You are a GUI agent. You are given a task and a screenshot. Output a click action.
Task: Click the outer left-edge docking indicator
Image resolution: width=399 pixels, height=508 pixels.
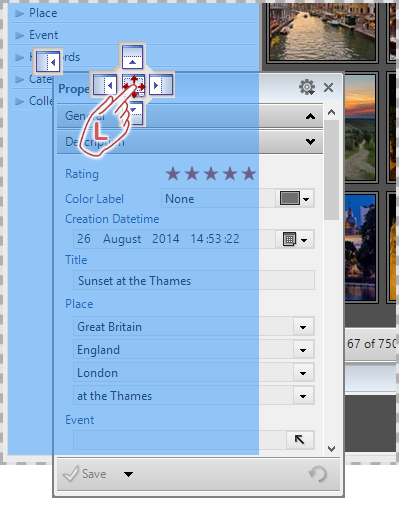tap(48, 61)
